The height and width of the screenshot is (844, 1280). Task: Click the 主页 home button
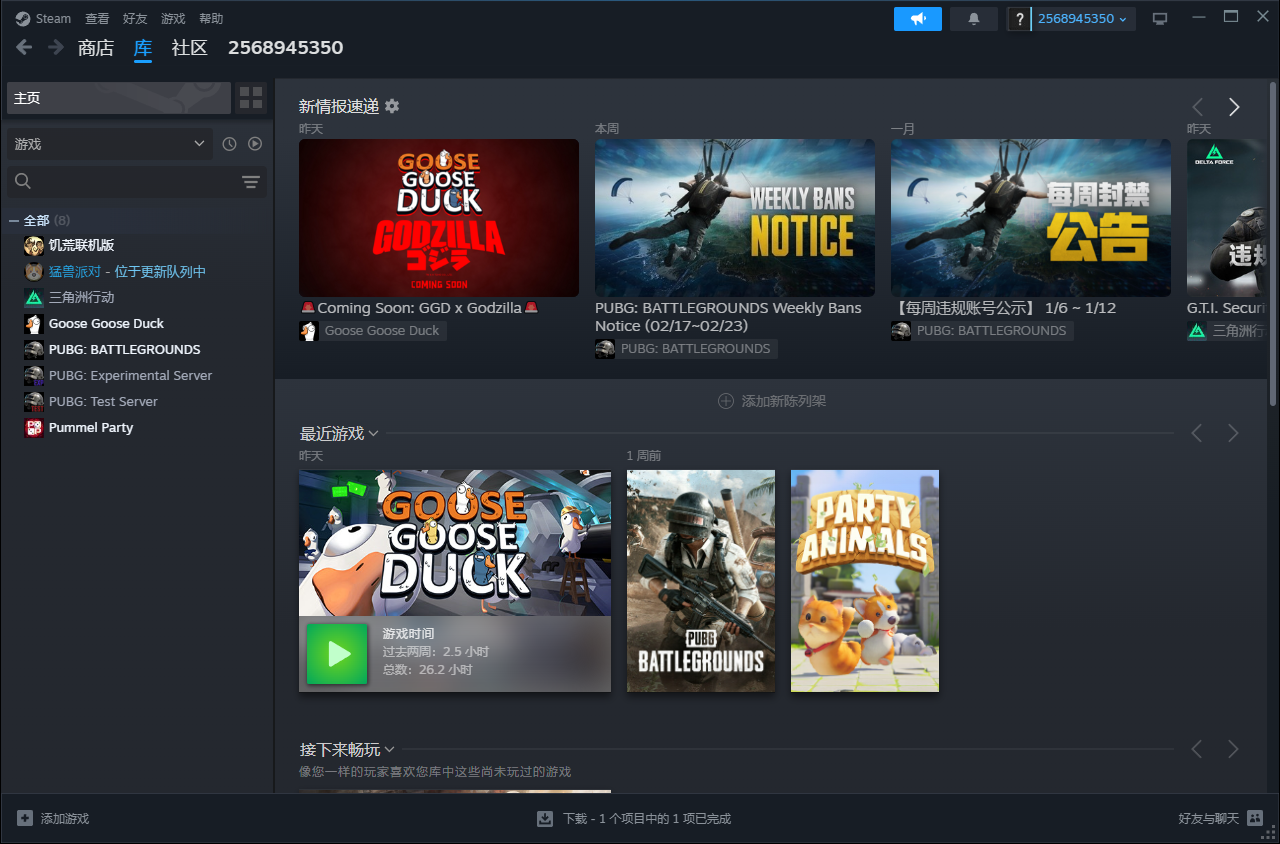tap(119, 98)
